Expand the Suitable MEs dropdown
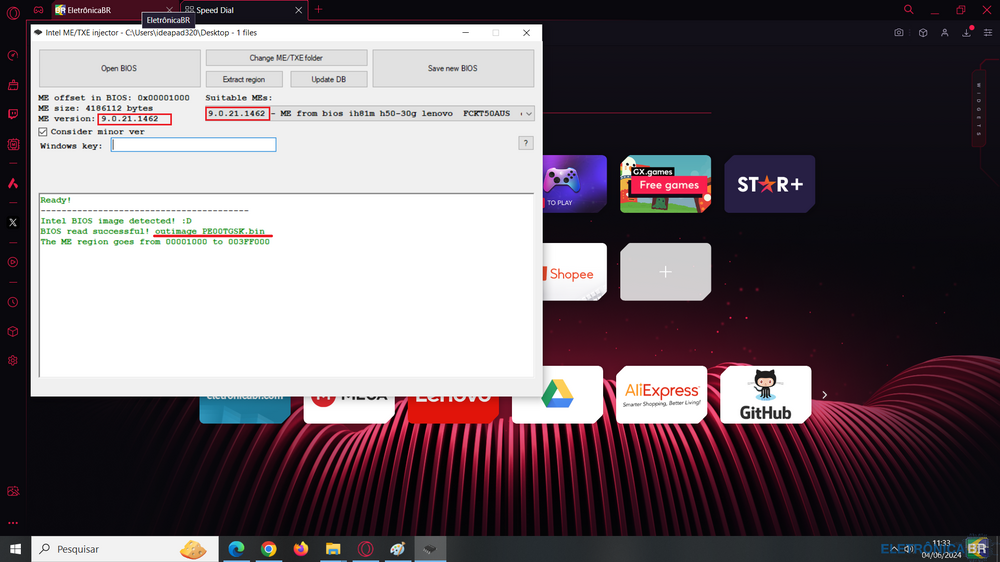 click(x=528, y=114)
